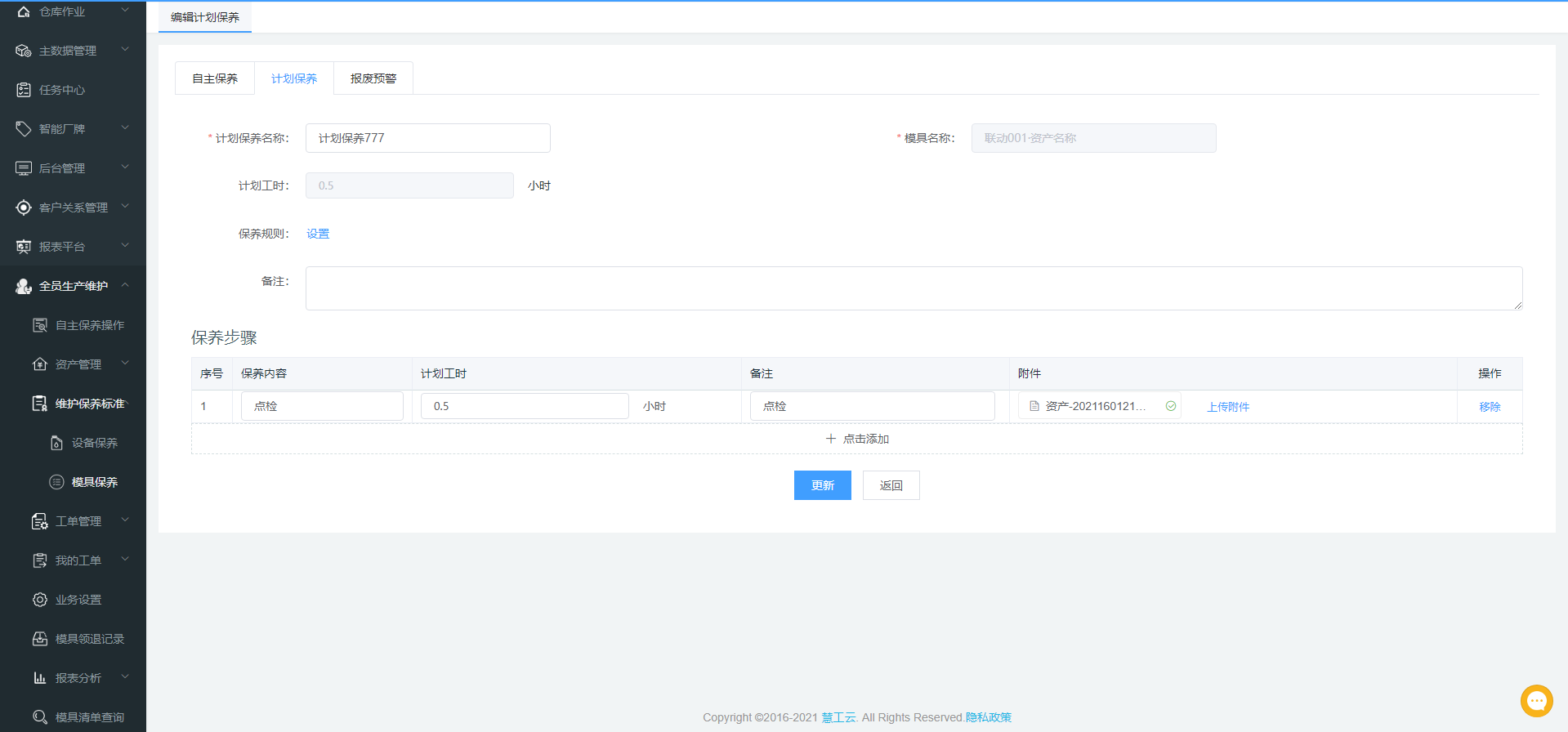Click the 计划保养名称 input field
The height and width of the screenshot is (732, 1568).
click(x=427, y=138)
